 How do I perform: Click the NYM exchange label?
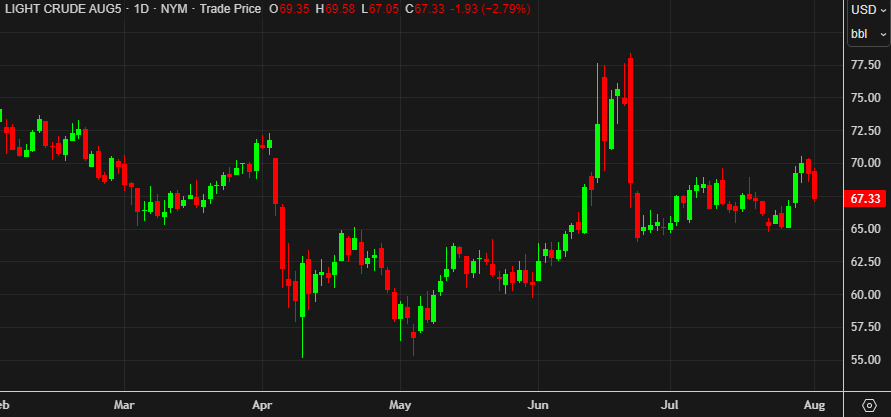174,9
